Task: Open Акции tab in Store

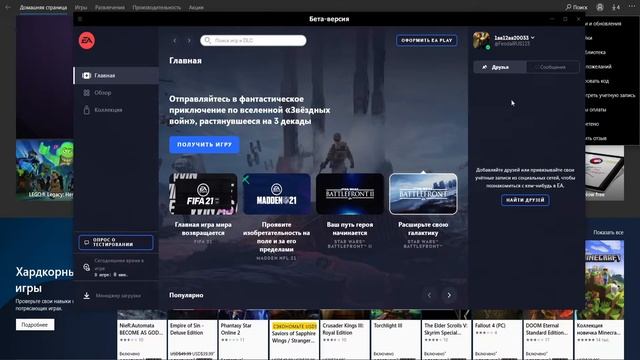Action: click(196, 7)
